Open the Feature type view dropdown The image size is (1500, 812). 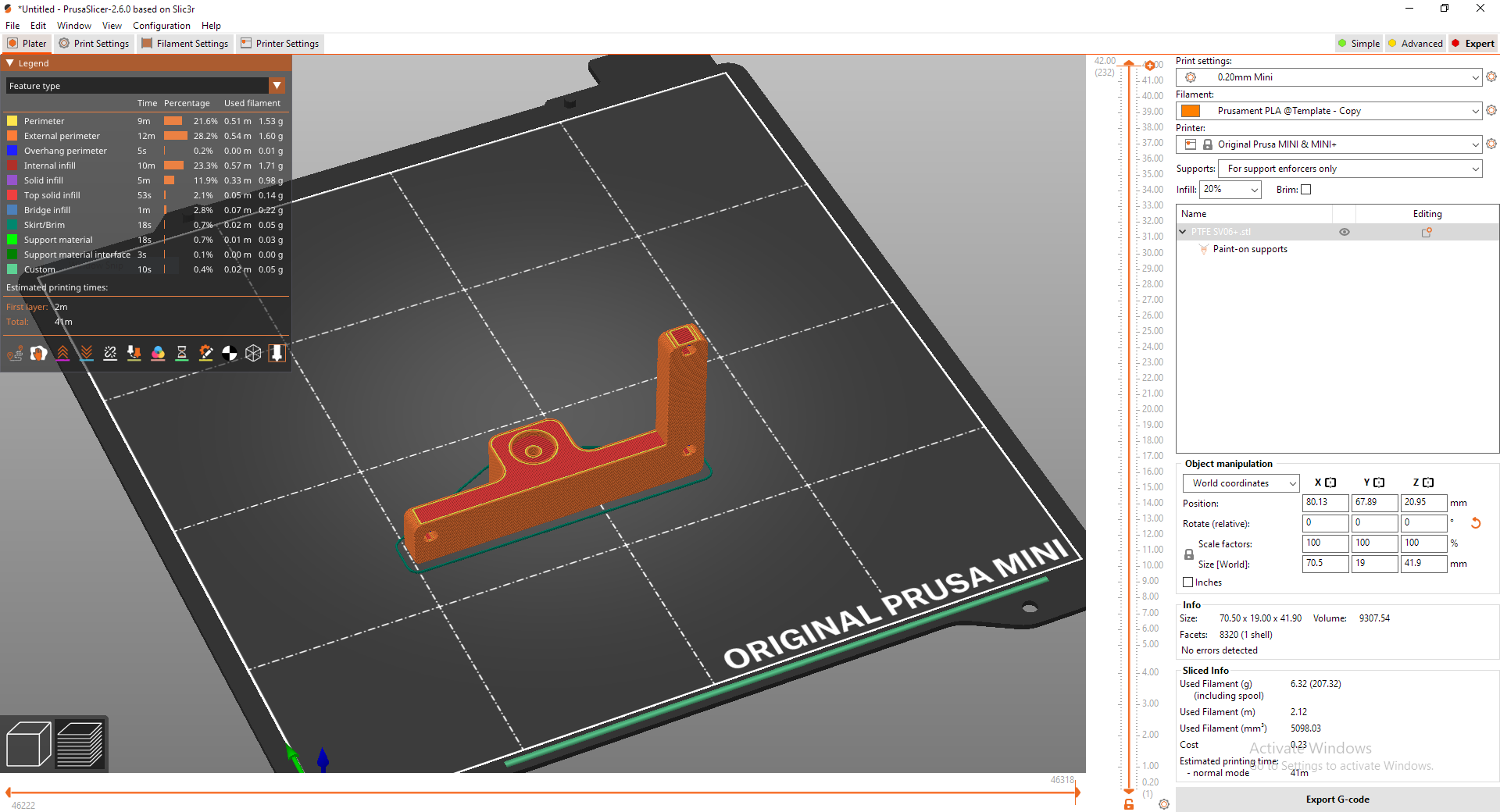pos(145,86)
